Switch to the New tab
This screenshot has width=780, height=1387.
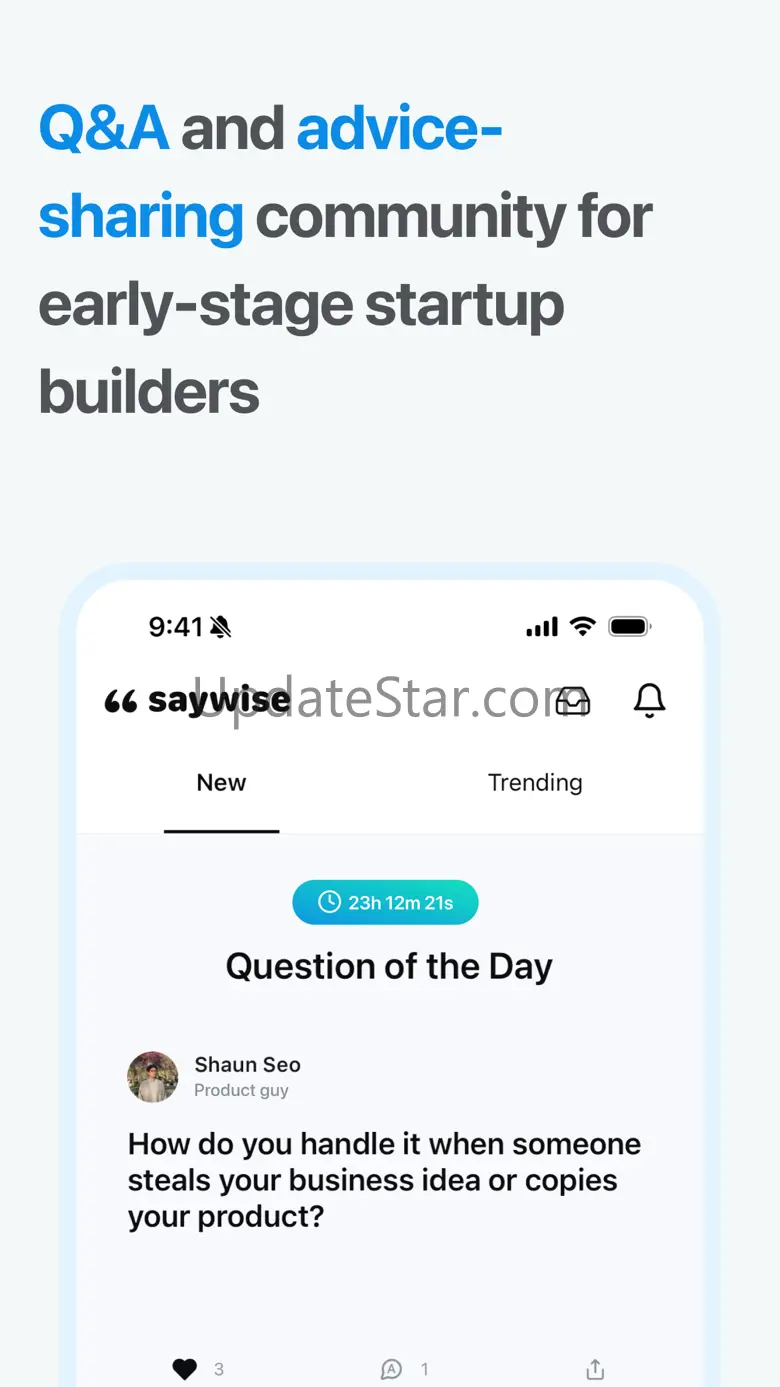[x=221, y=783]
